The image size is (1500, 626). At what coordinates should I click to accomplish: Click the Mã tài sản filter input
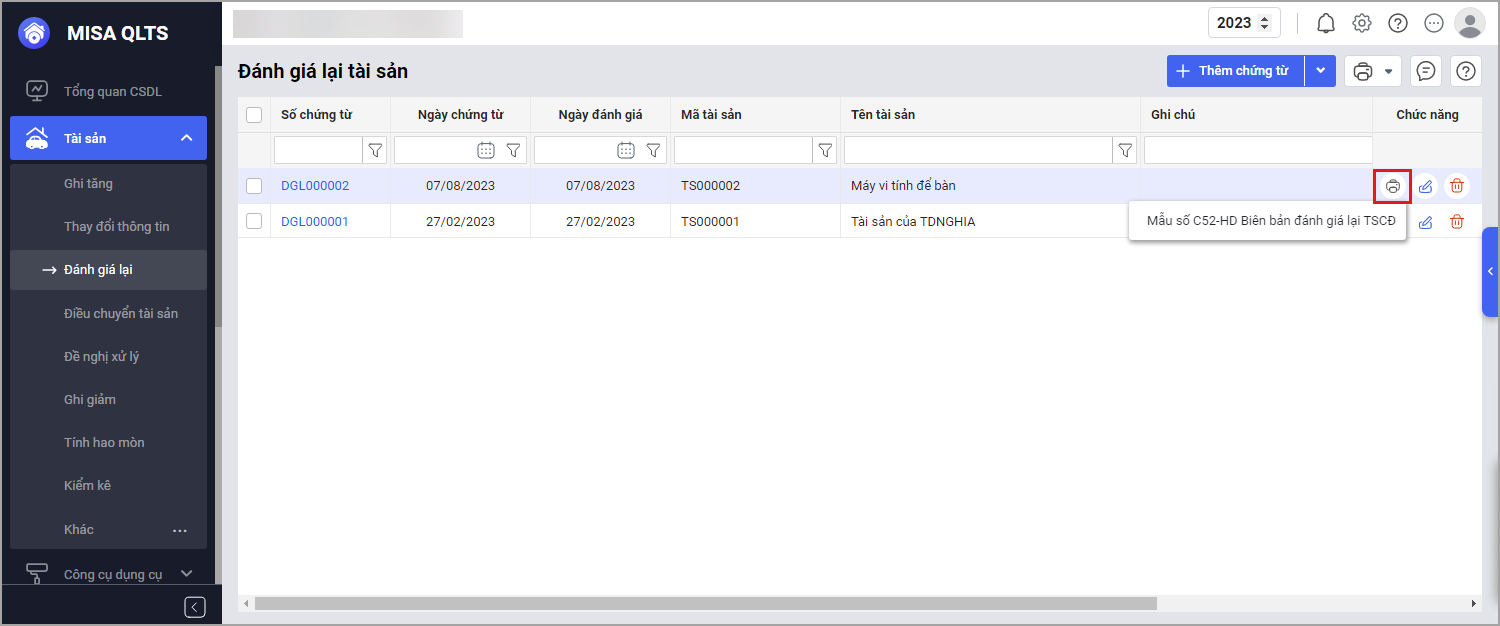click(x=743, y=150)
